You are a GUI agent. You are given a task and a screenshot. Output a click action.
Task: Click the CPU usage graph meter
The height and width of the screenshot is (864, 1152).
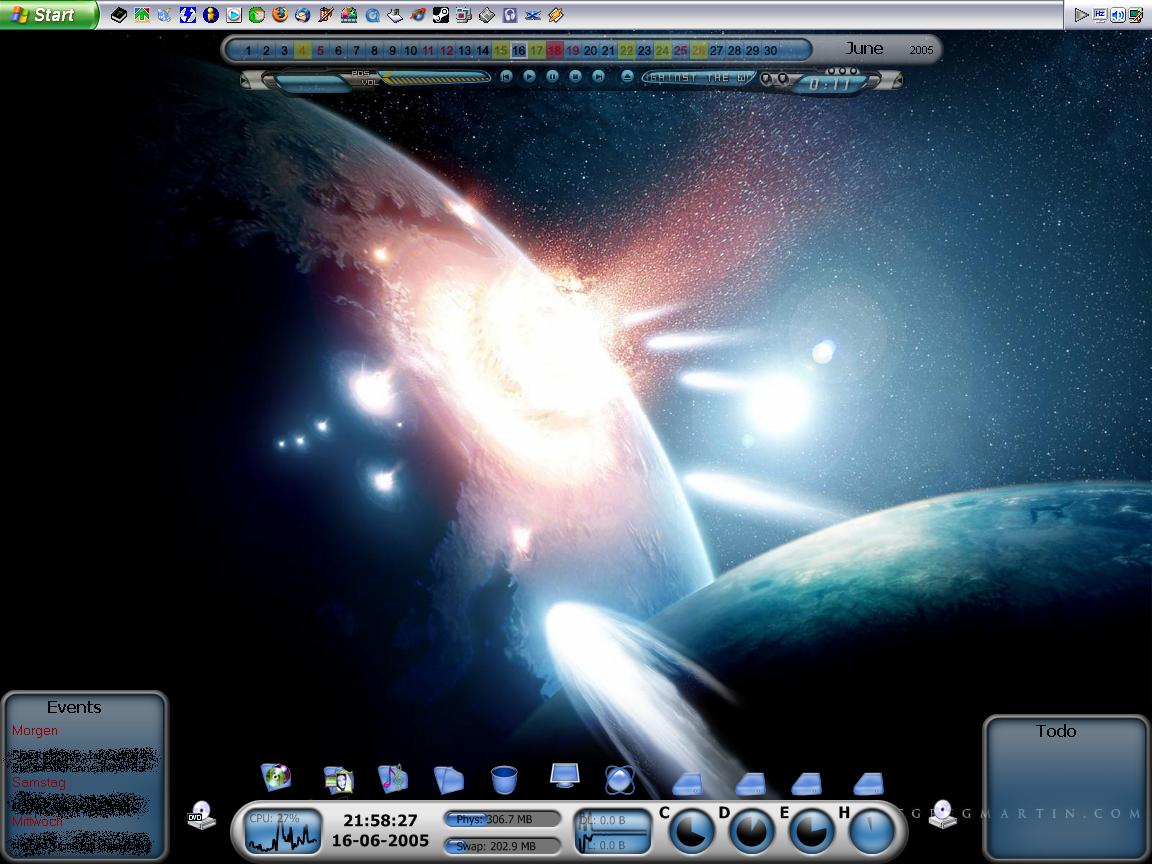click(x=282, y=832)
